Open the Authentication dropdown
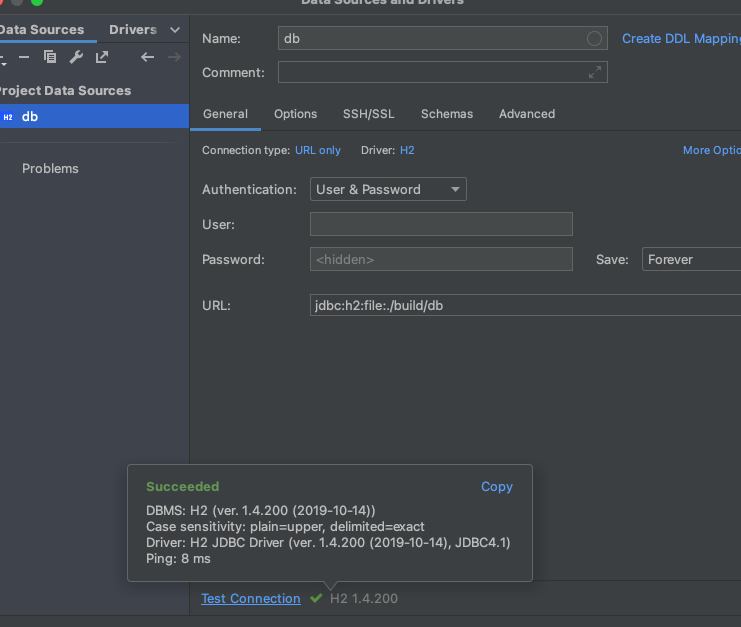Screen dimensions: 741x627 (388, 189)
